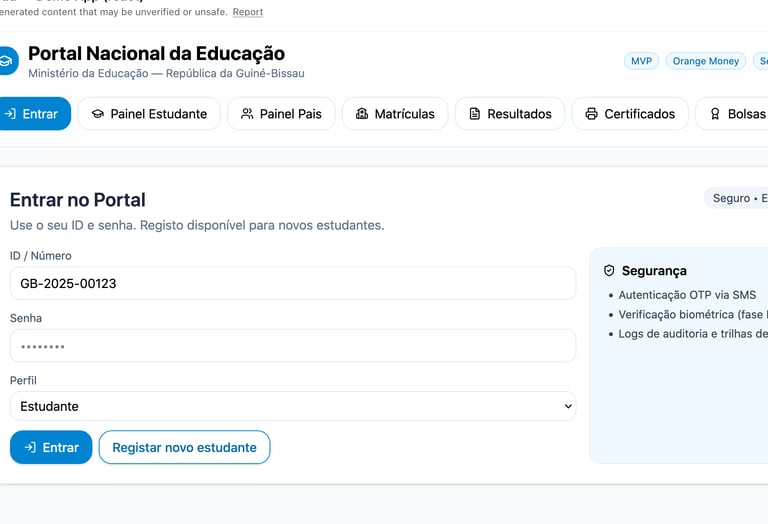Focus the ID / Número input field

[293, 283]
